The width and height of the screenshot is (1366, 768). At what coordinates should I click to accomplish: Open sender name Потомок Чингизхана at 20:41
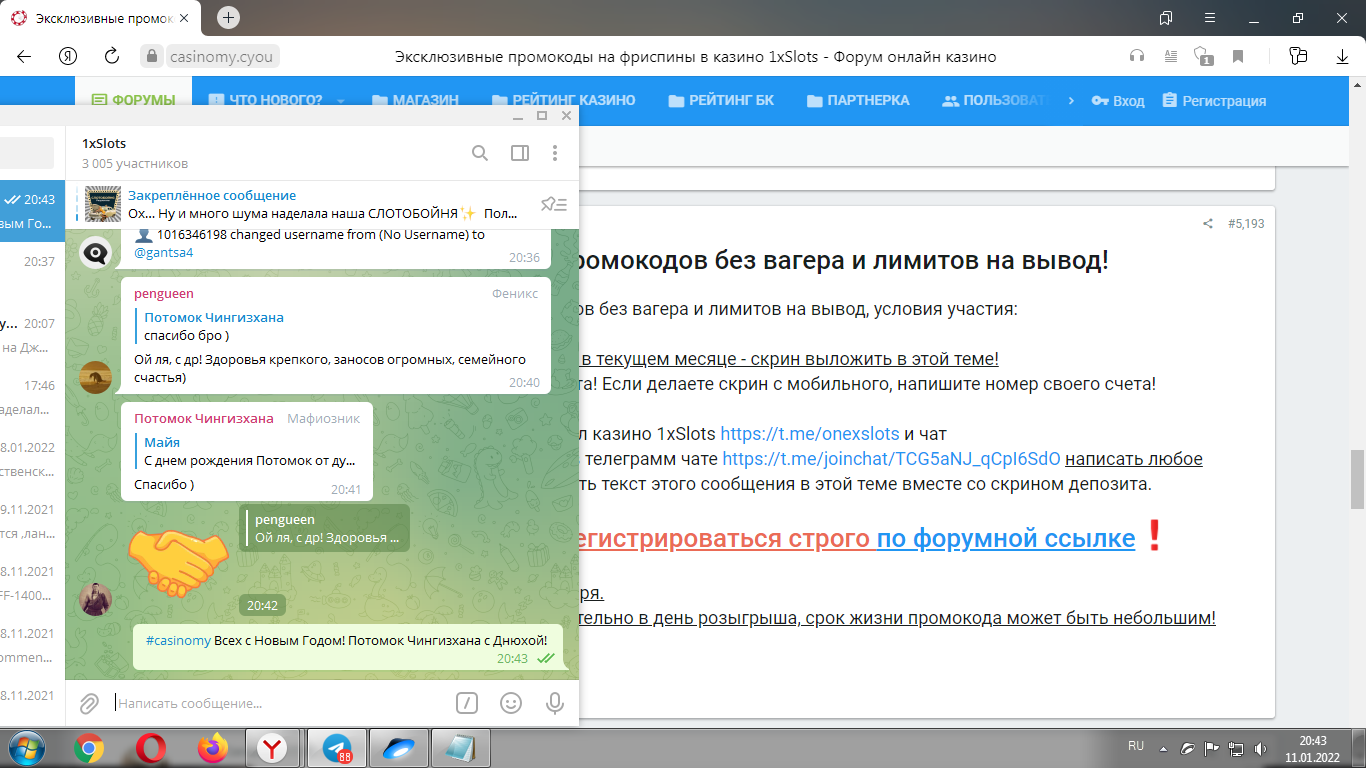(x=204, y=418)
